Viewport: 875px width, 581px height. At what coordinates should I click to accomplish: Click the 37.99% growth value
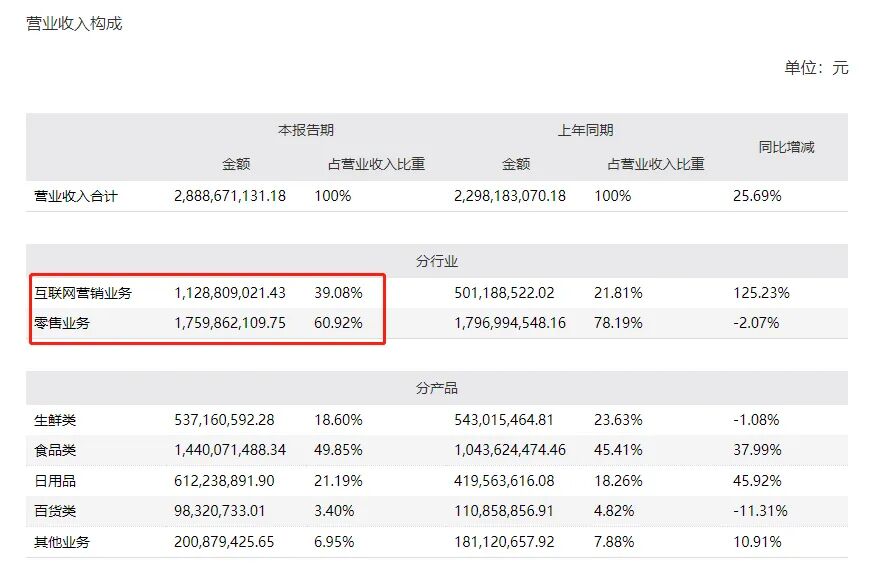click(x=757, y=450)
